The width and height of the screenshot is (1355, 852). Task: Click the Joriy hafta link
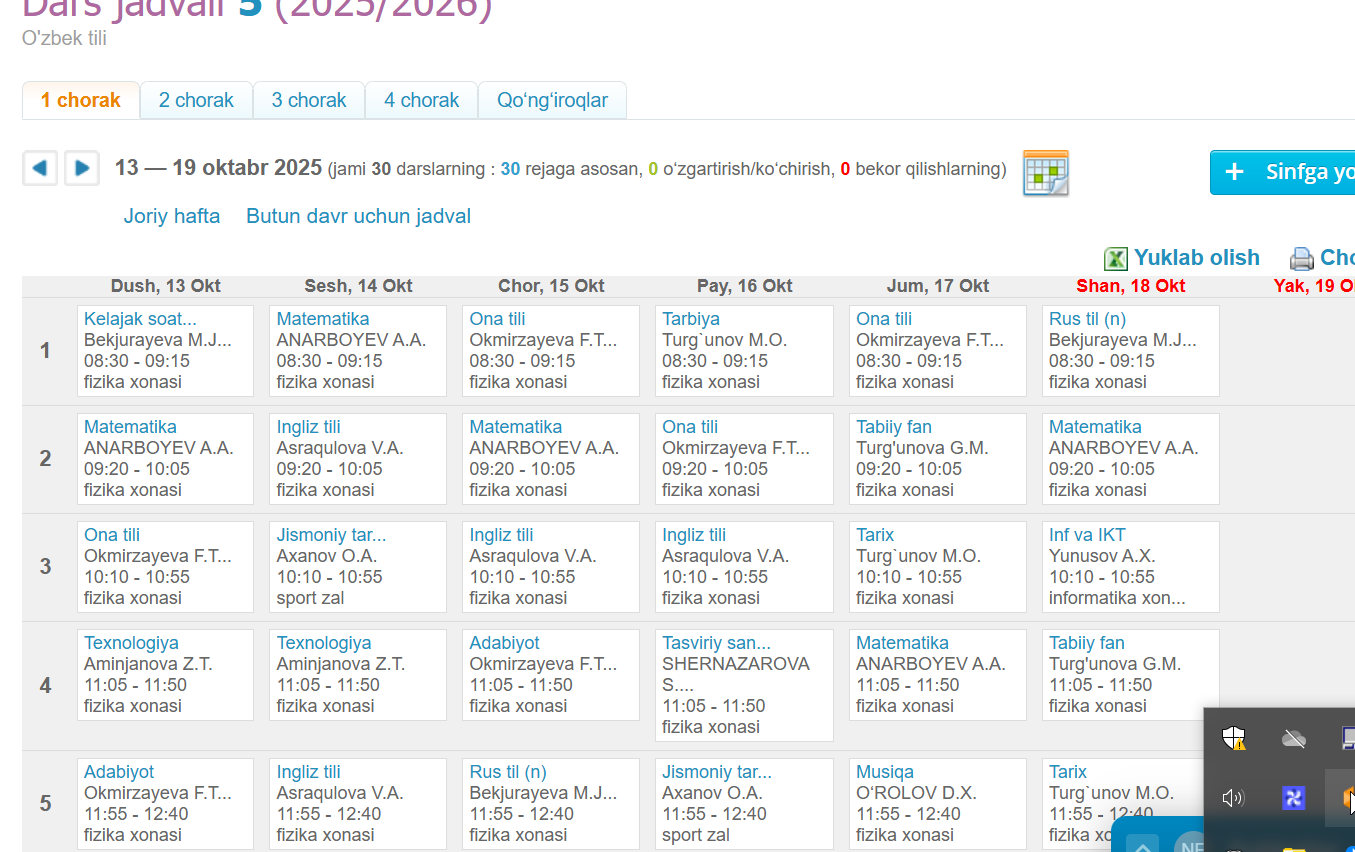click(172, 216)
